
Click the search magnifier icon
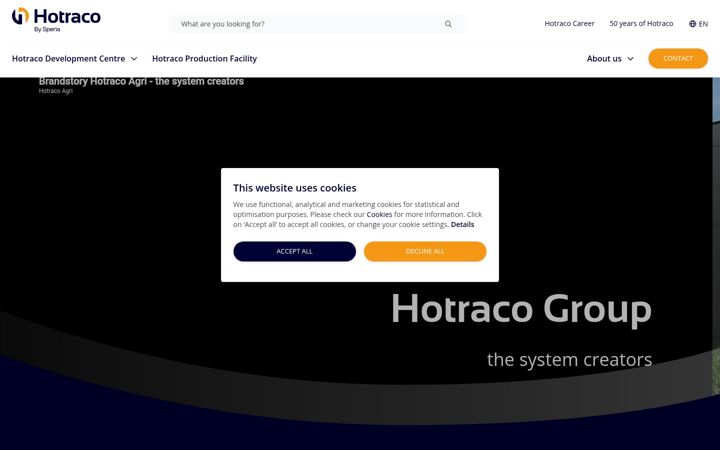coord(448,24)
